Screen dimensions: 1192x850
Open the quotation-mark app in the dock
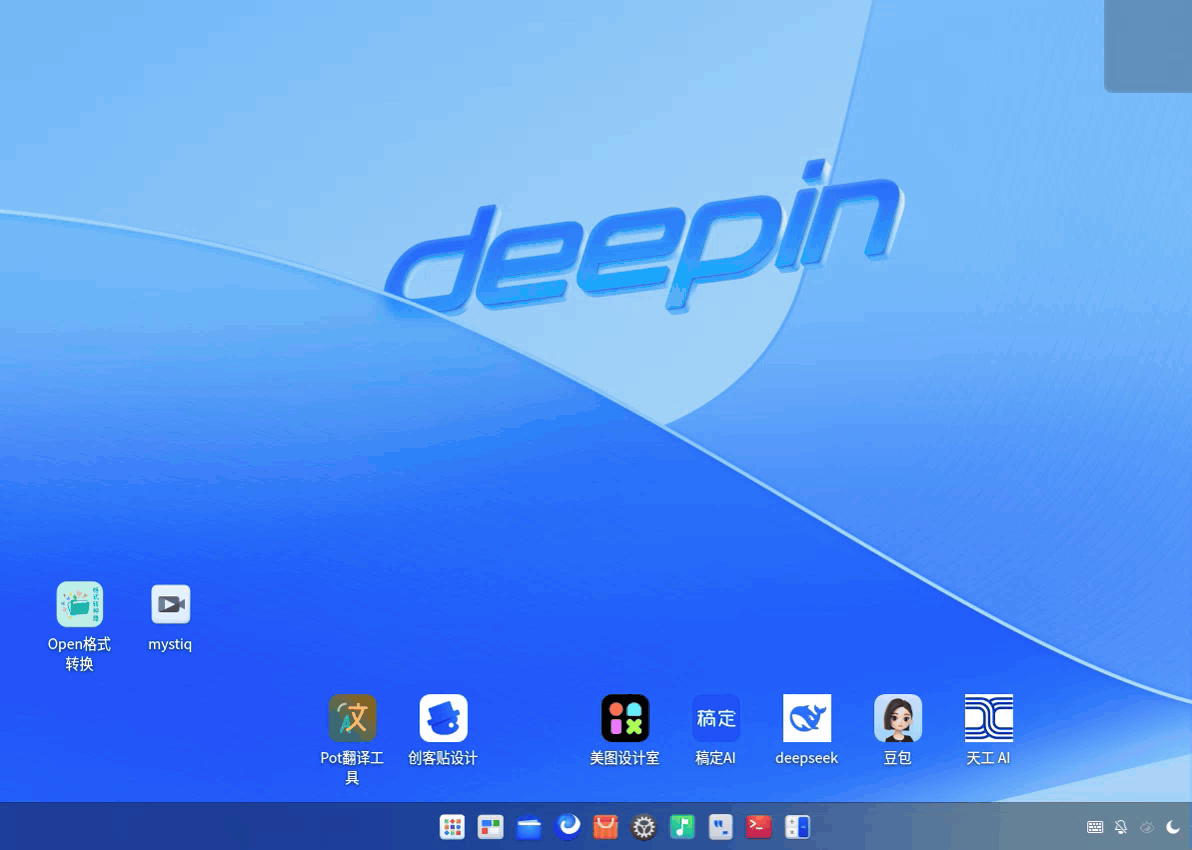(x=721, y=826)
